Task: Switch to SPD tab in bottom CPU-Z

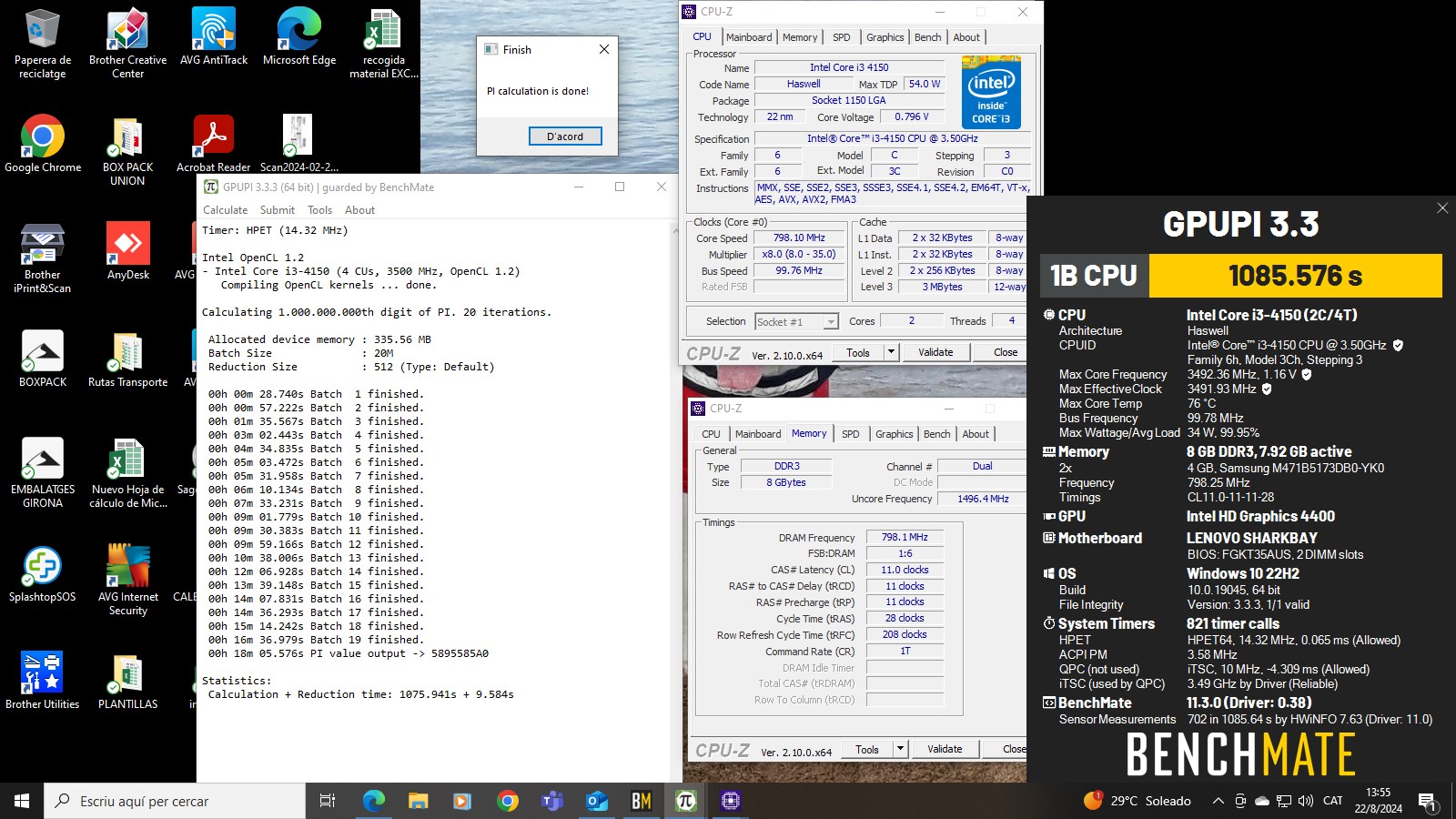Action: [x=851, y=434]
